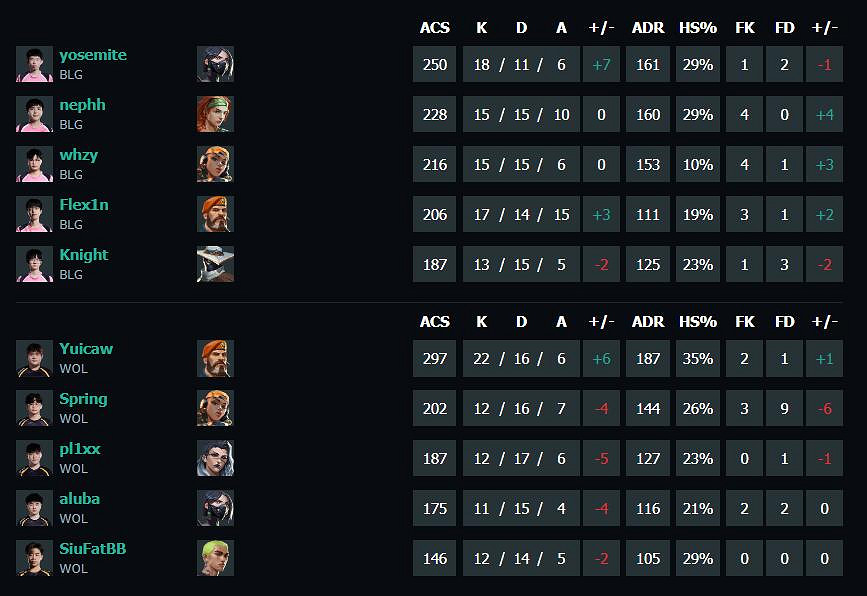Open yosemite's player profile link
This screenshot has width=867, height=596.
pos(93,55)
